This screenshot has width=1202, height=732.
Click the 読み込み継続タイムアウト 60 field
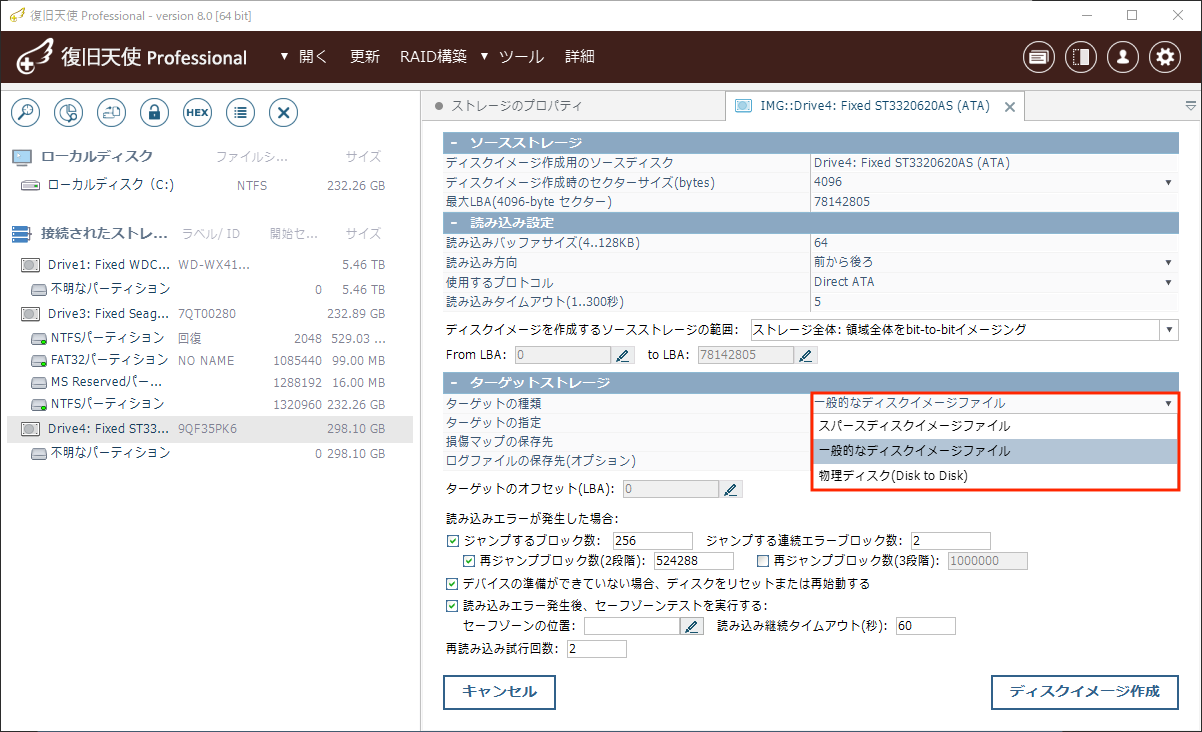(x=926, y=626)
